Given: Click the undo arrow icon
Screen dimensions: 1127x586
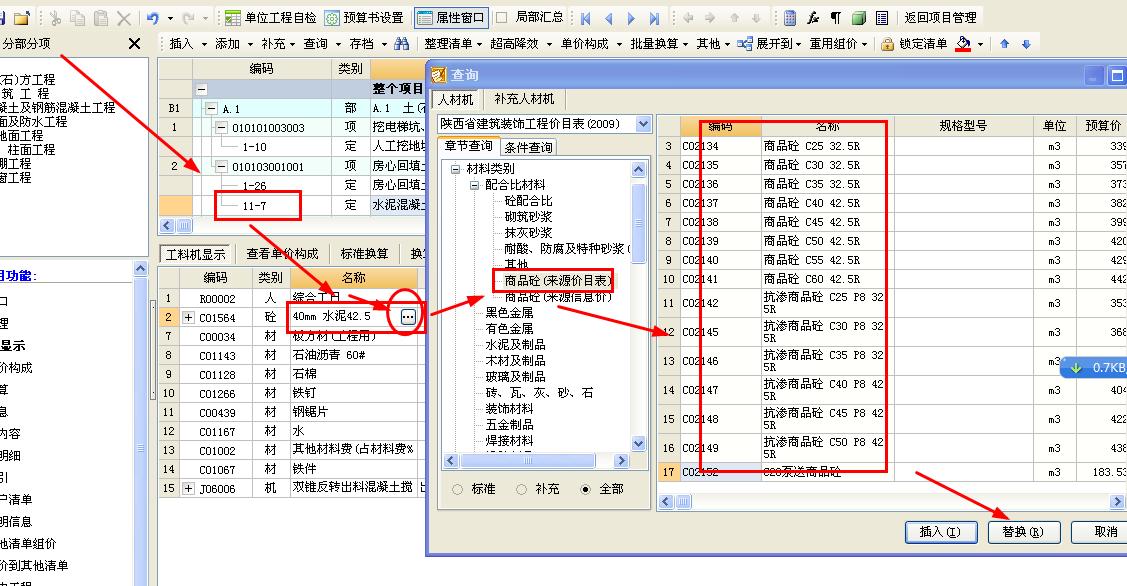Looking at the screenshot, I should click(x=152, y=18).
